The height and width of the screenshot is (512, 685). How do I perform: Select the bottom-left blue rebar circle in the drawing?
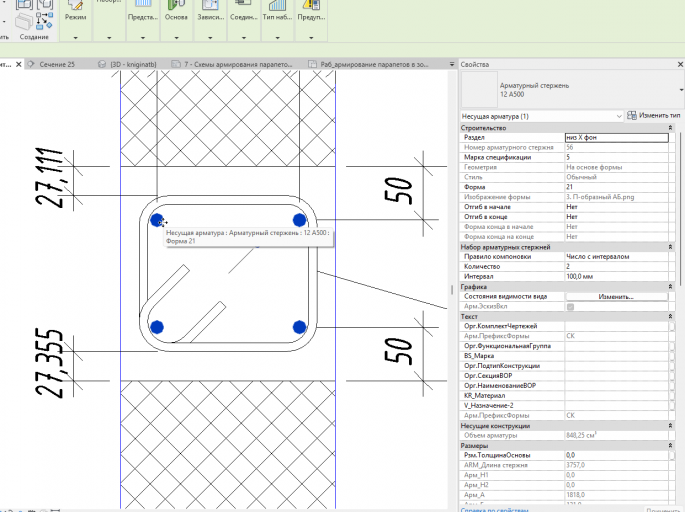click(x=157, y=327)
